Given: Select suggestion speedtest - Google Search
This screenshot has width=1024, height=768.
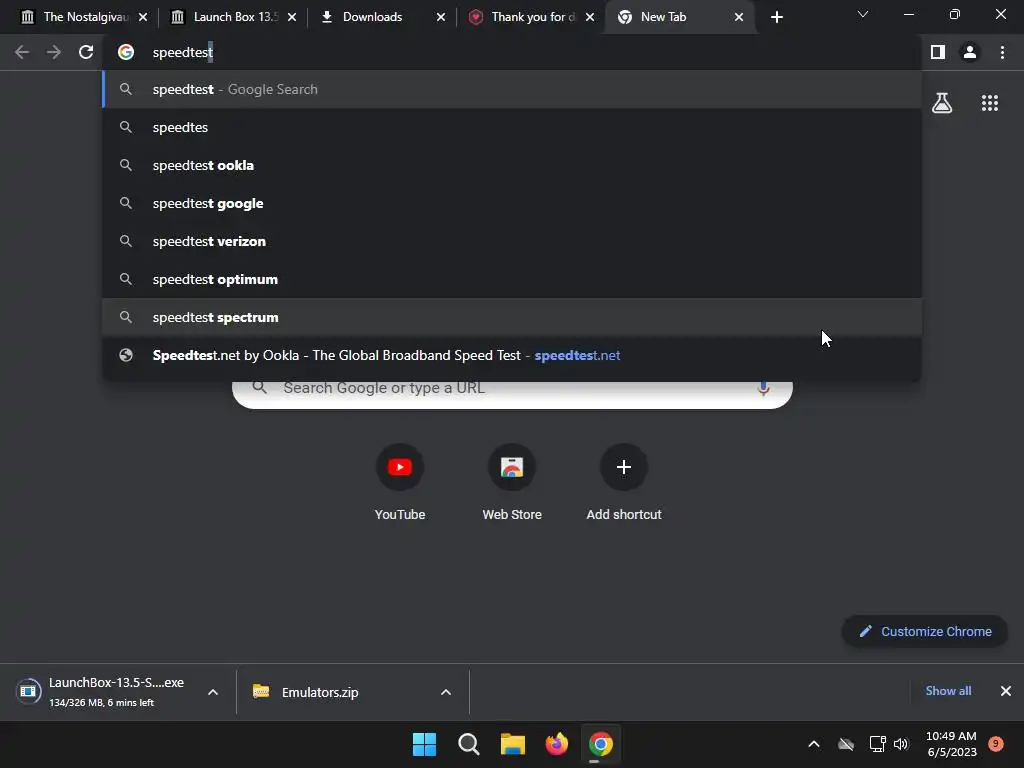Looking at the screenshot, I should (512, 89).
